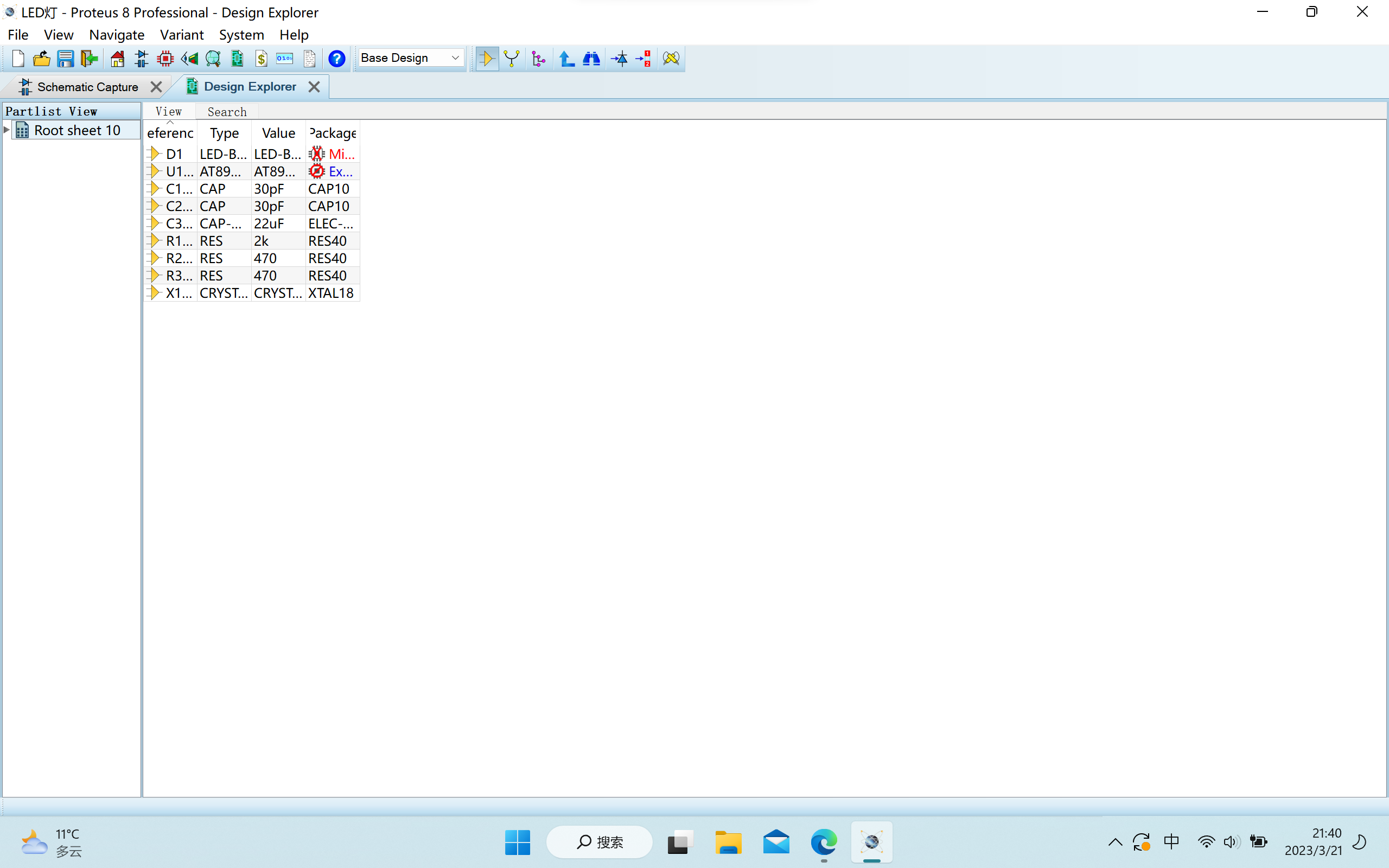Open File Explorer from the taskbar
1389x868 pixels.
728,842
